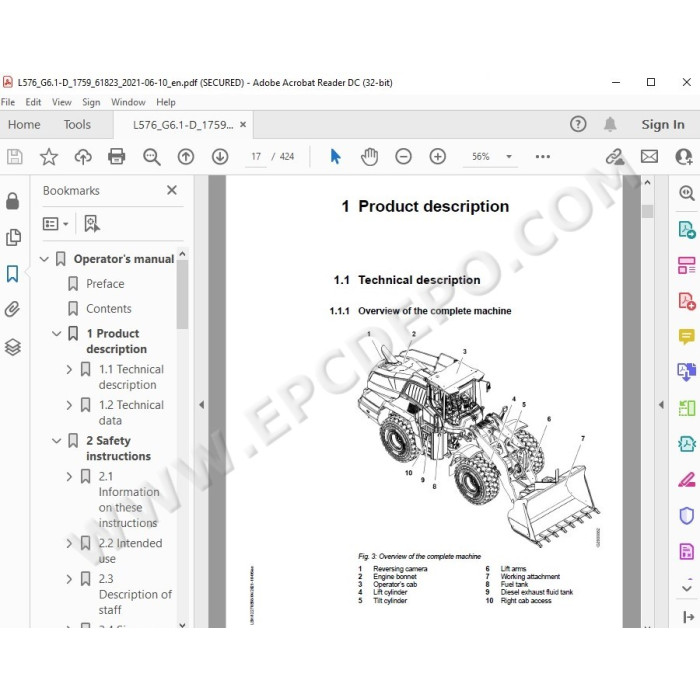Expand the 1.1 Technical description bookmark

pos(69,369)
